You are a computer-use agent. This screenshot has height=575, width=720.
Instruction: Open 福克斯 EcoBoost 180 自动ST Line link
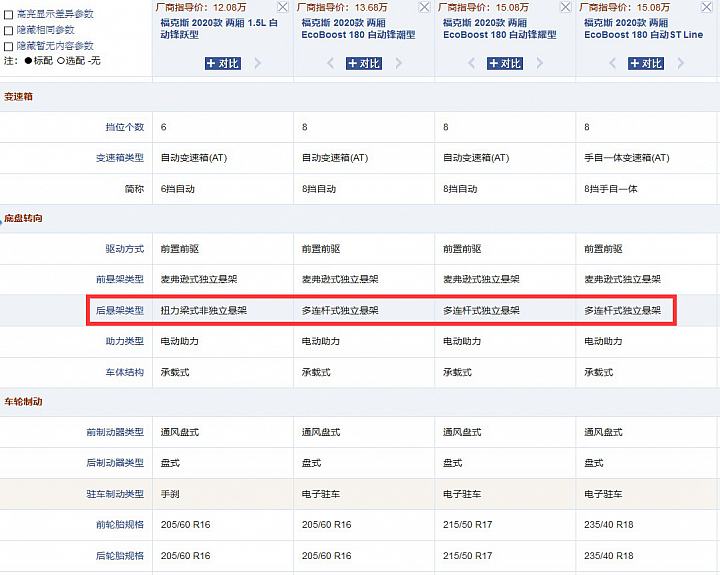coord(643,28)
